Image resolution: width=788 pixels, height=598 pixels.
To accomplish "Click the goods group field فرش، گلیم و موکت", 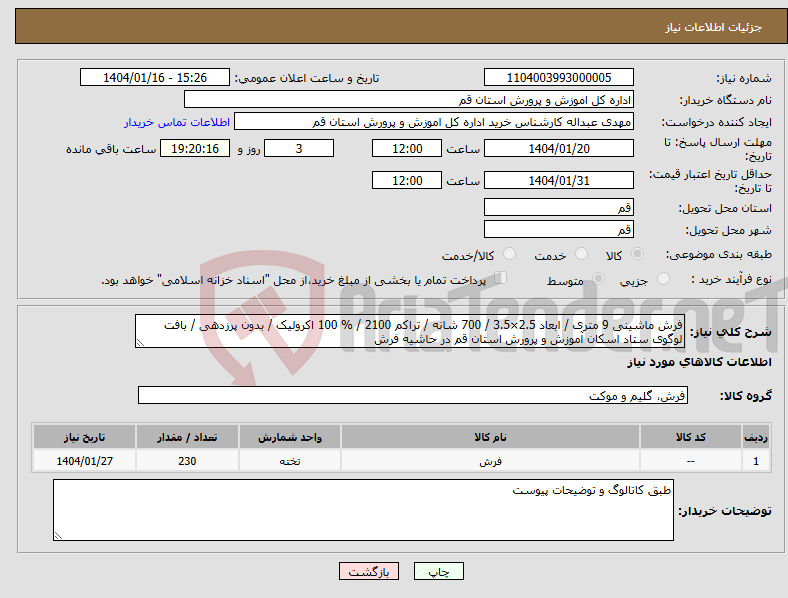I will click(413, 395).
